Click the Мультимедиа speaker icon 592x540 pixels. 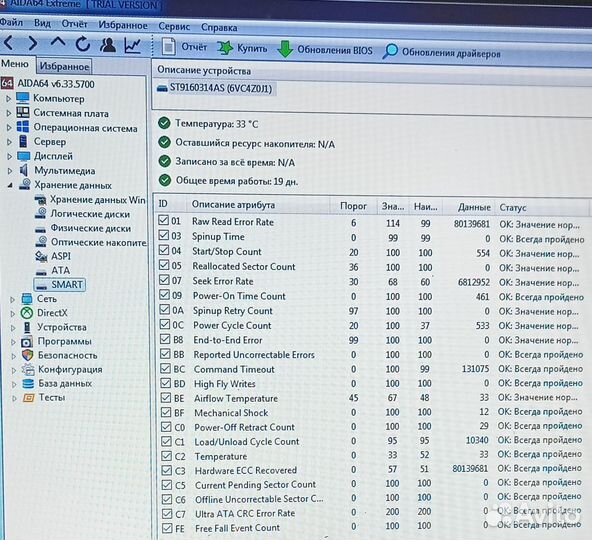(x=24, y=170)
